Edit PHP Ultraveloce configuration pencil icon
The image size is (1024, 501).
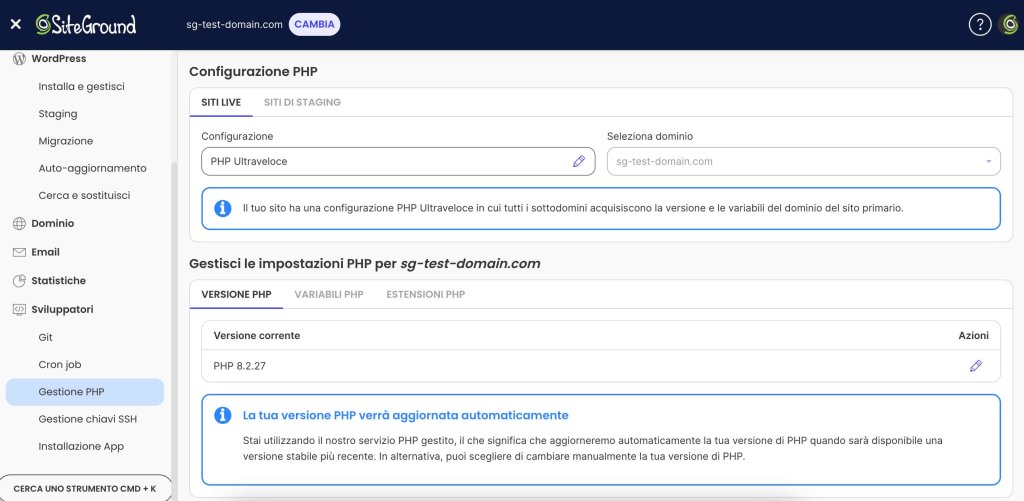click(579, 161)
